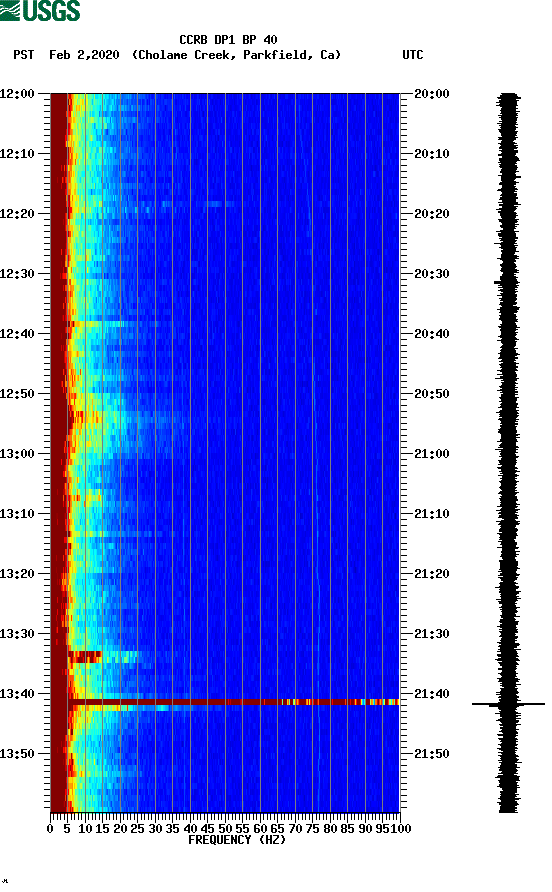Screen dimensions: 552x892
Task: Click the 20:10 UTC time label
Action: 431,154
